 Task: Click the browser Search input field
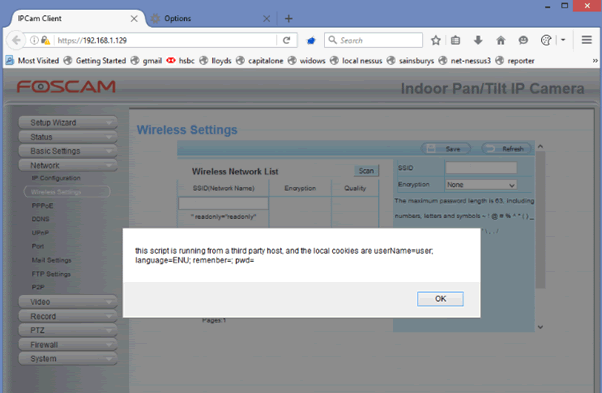pos(374,40)
